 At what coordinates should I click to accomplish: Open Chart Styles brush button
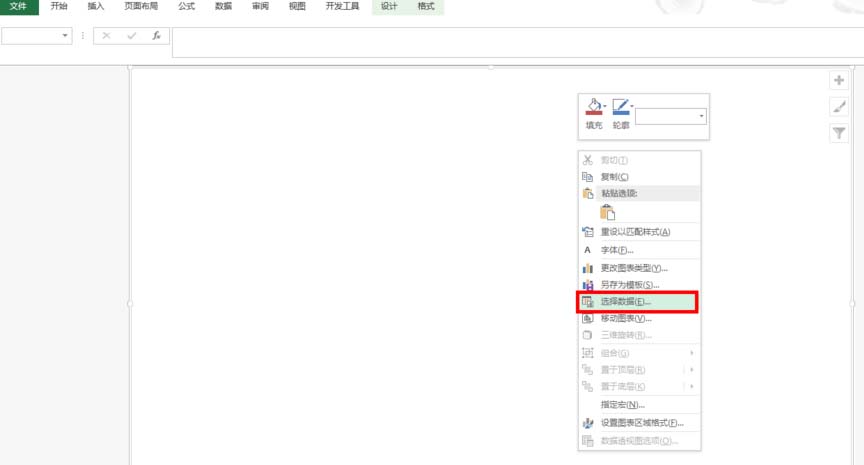click(839, 107)
